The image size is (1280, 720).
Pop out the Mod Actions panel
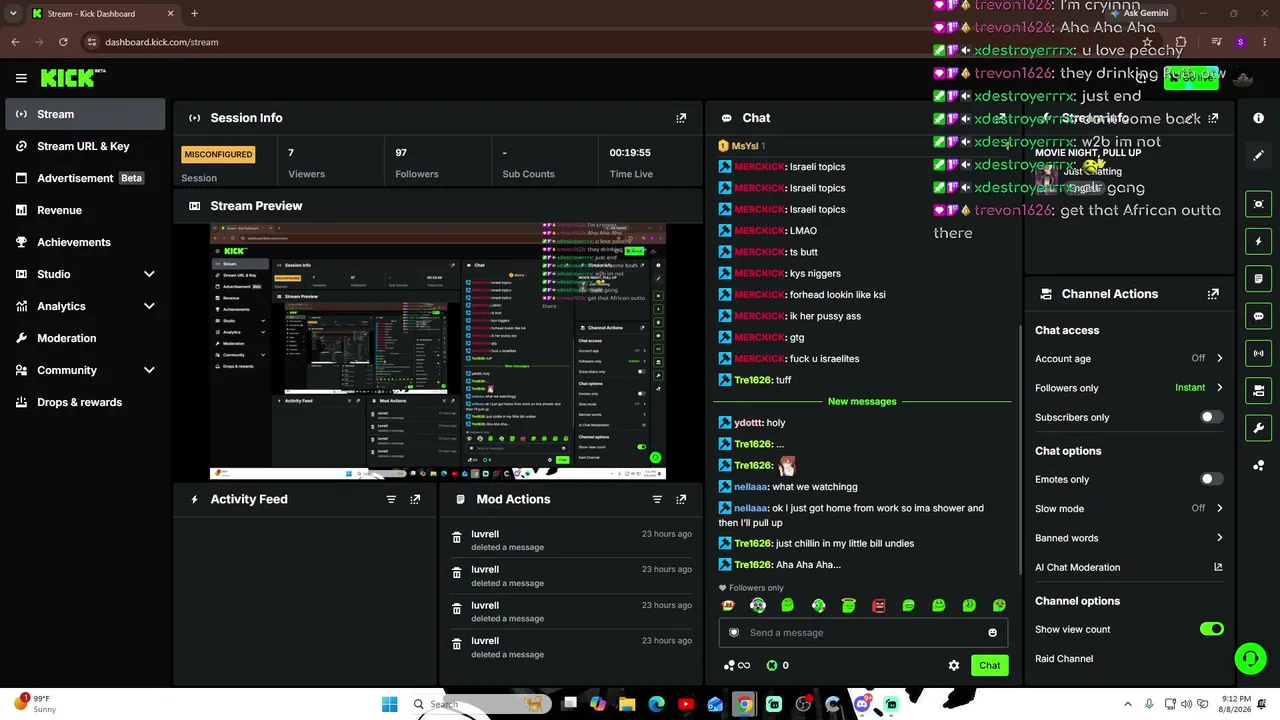coord(681,499)
